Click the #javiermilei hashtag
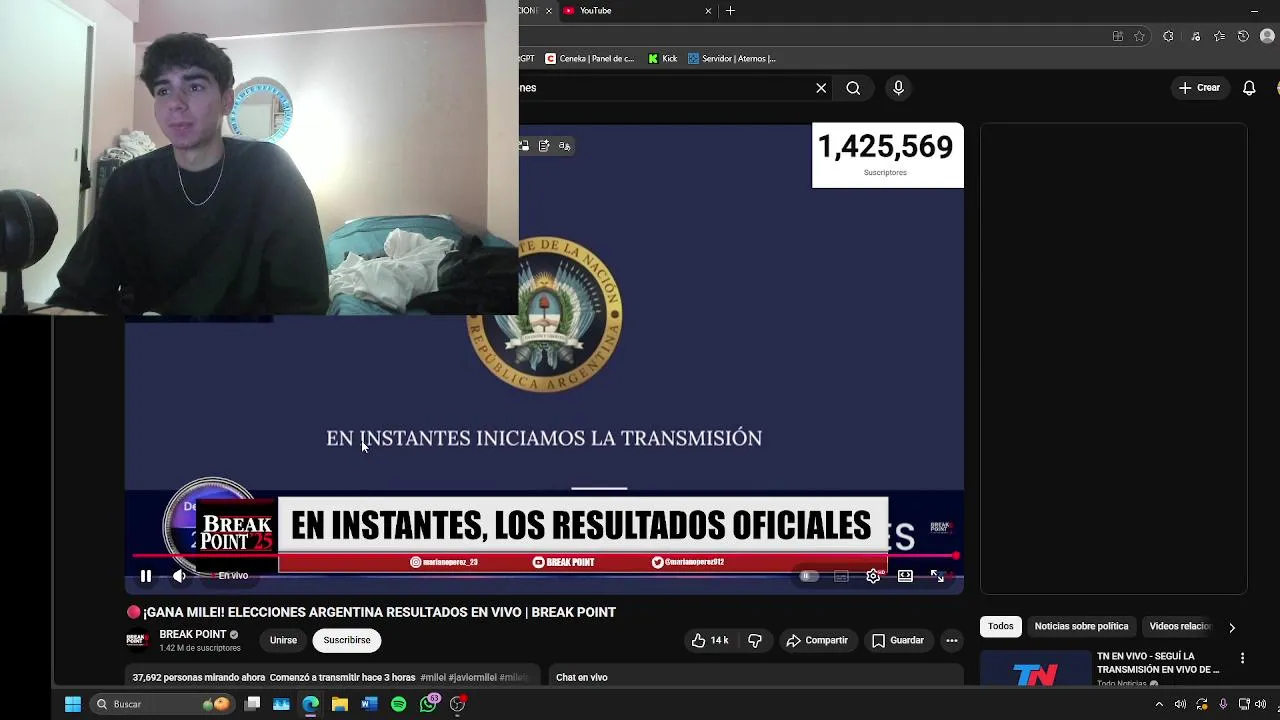Screen dimensions: 1280x720 pyautogui.click(x=472, y=678)
